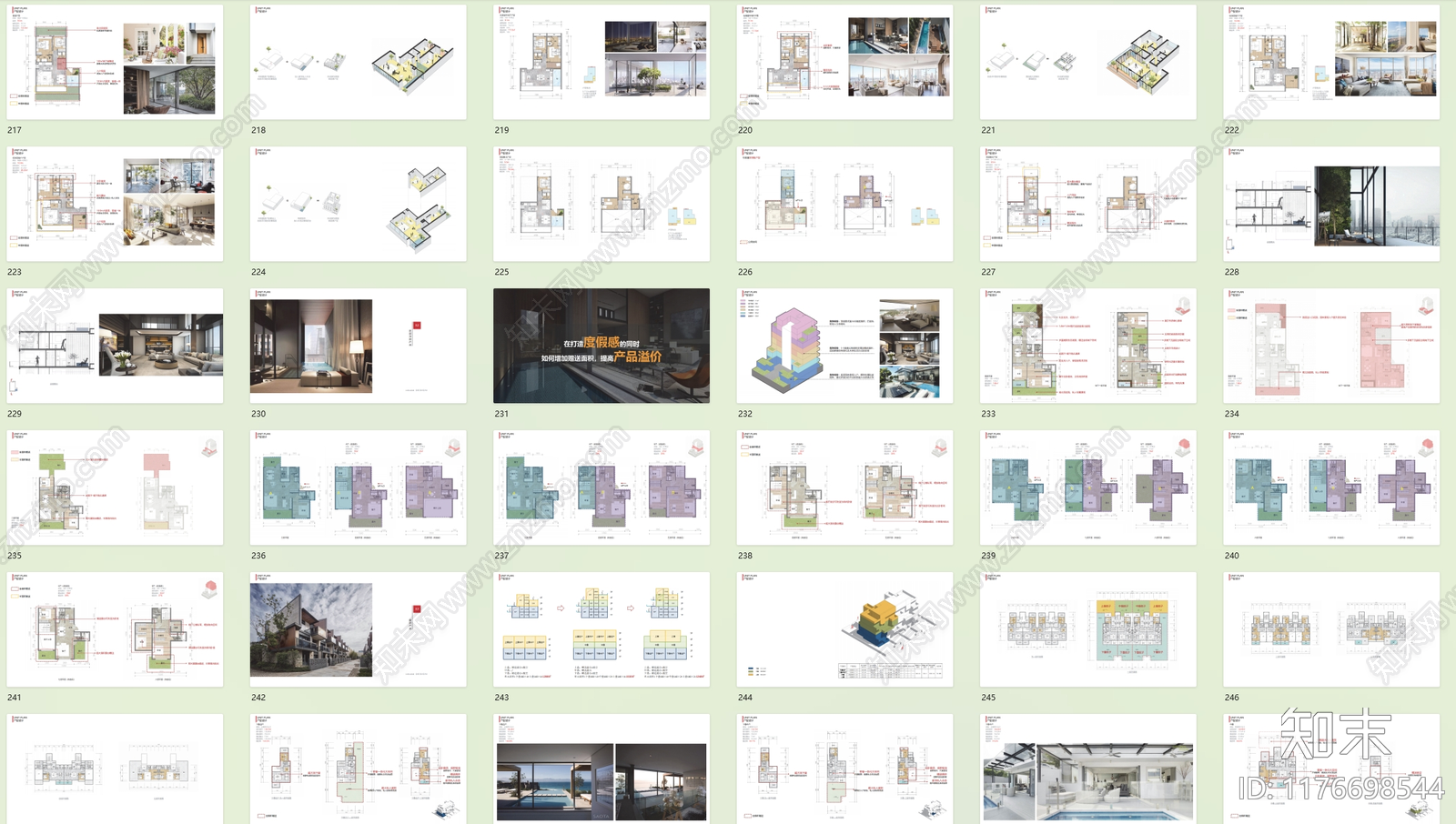View page thumbnail 229
This screenshot has height=824, width=1456.
coord(115,346)
